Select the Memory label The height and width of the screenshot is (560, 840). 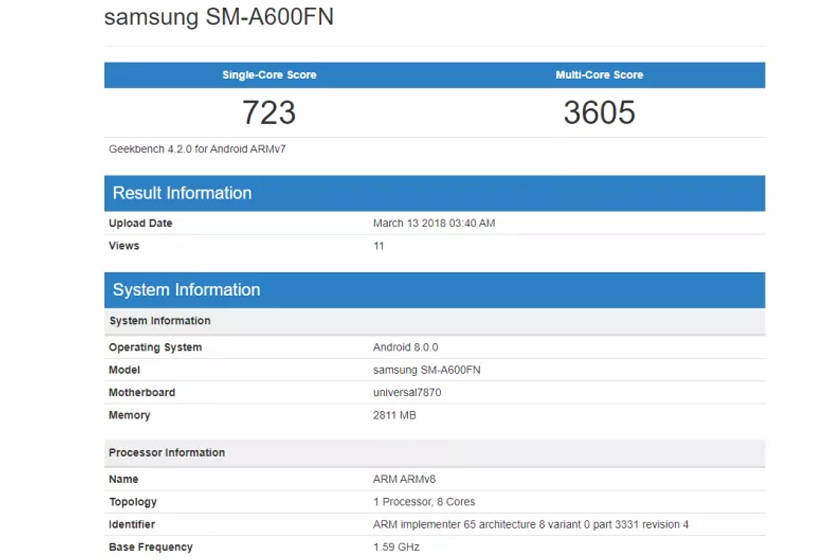pyautogui.click(x=130, y=415)
